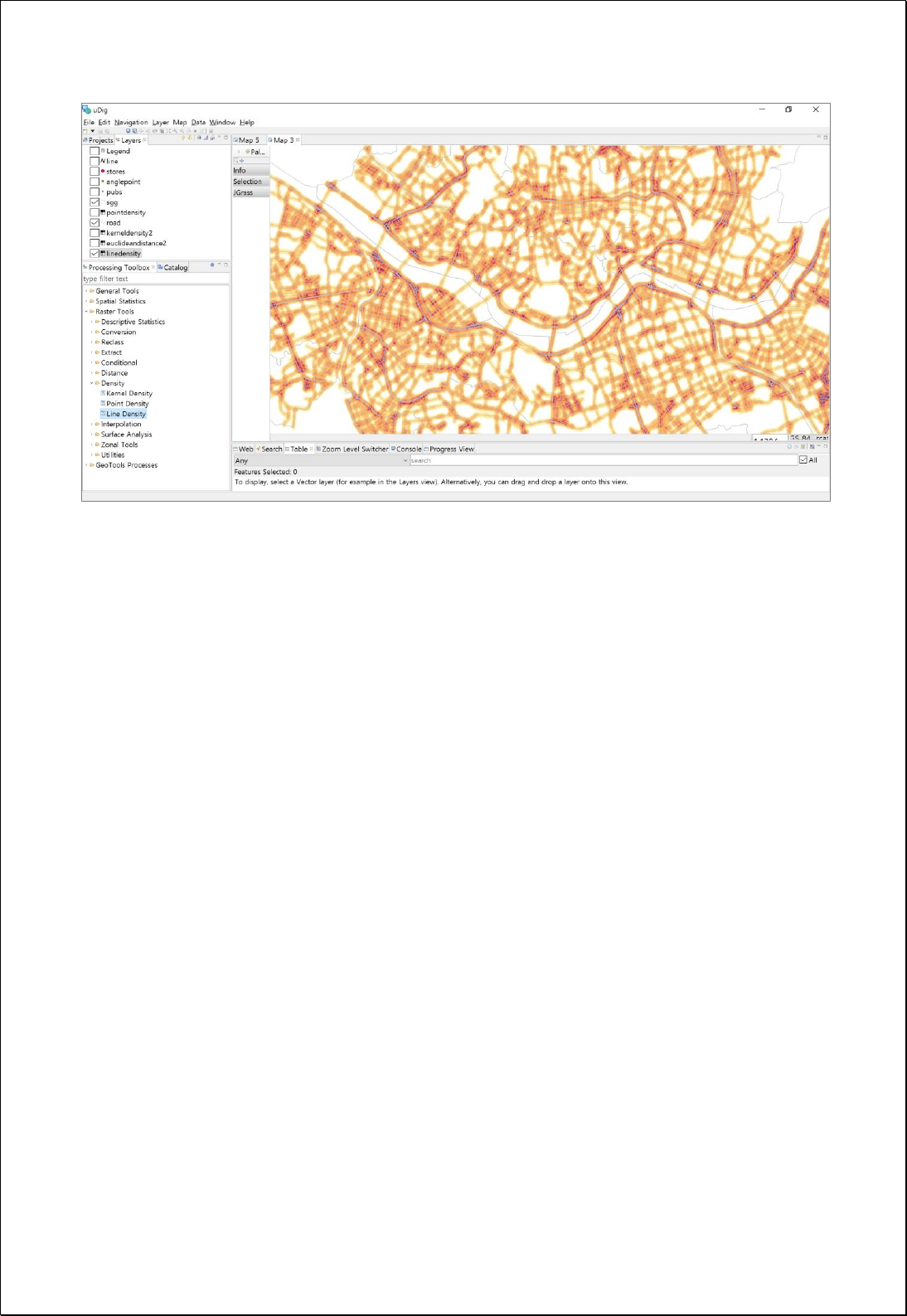
Task: Click the raster icon beside euclideandistance2 layer
Action: pos(103,243)
